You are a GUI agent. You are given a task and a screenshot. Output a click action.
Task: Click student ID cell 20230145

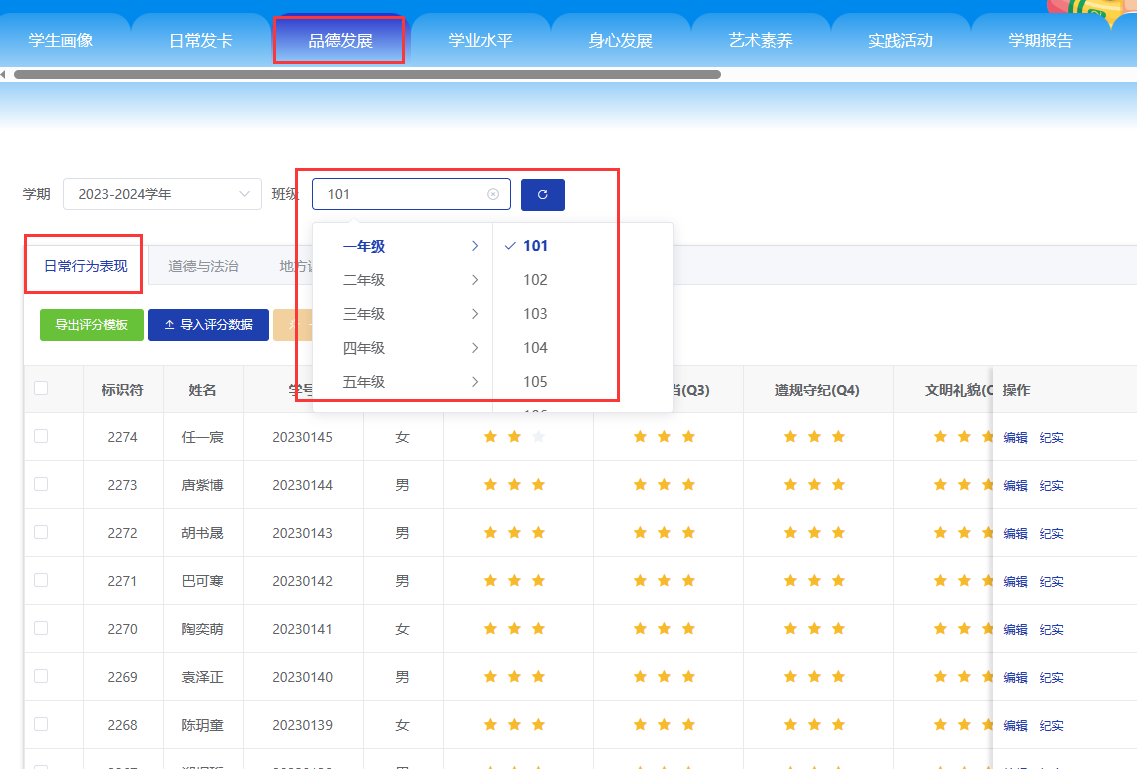pyautogui.click(x=302, y=437)
